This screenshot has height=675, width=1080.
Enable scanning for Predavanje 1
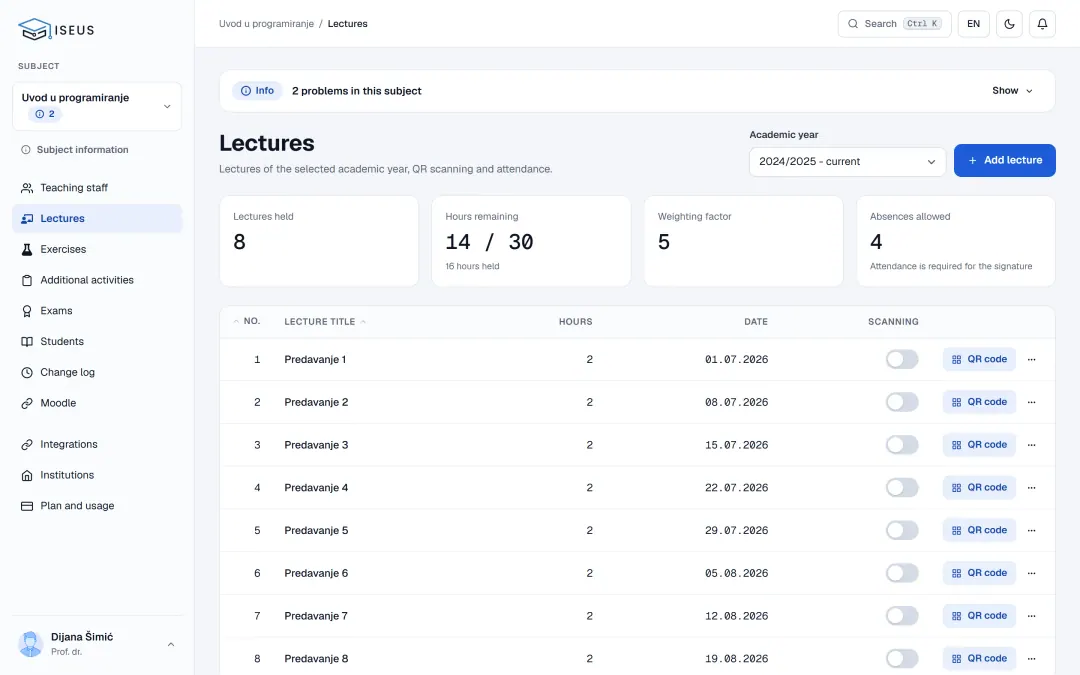pyautogui.click(x=902, y=360)
